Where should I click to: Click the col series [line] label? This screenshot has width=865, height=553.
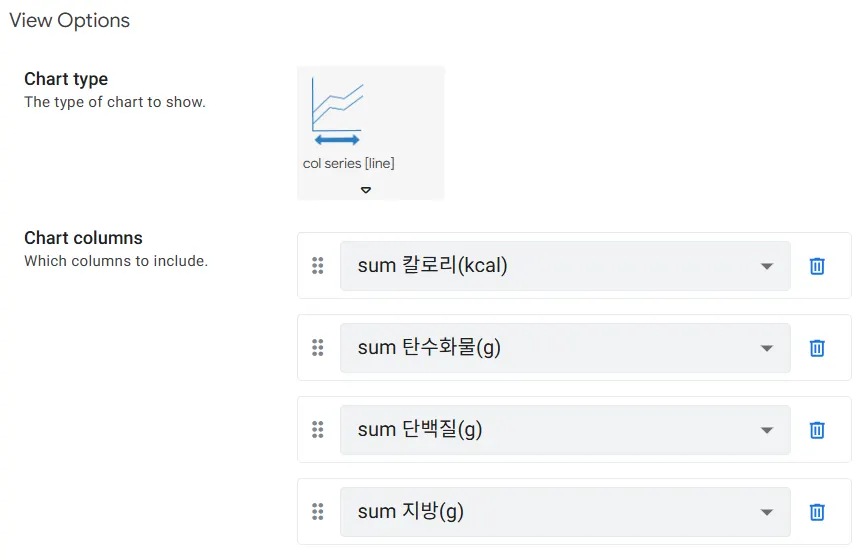coord(349,163)
